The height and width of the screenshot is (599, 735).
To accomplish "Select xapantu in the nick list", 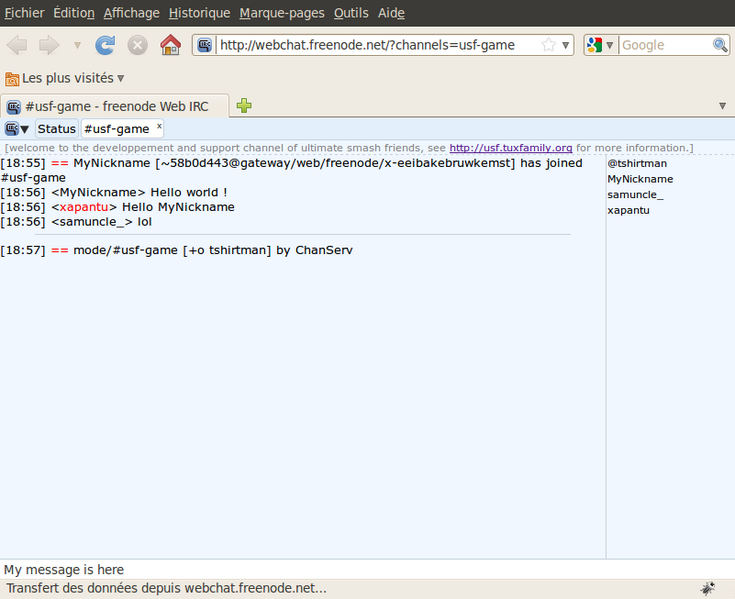I will tap(629, 210).
